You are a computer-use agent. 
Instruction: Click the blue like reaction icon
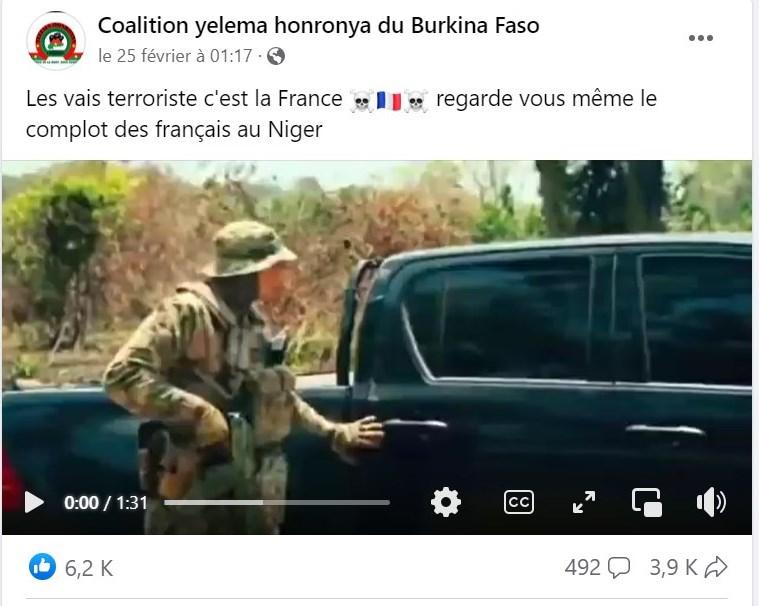(43, 566)
